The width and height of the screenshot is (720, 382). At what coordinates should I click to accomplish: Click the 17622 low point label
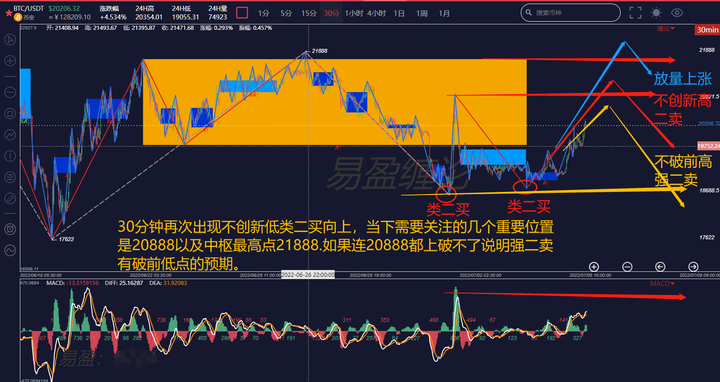pos(66,239)
